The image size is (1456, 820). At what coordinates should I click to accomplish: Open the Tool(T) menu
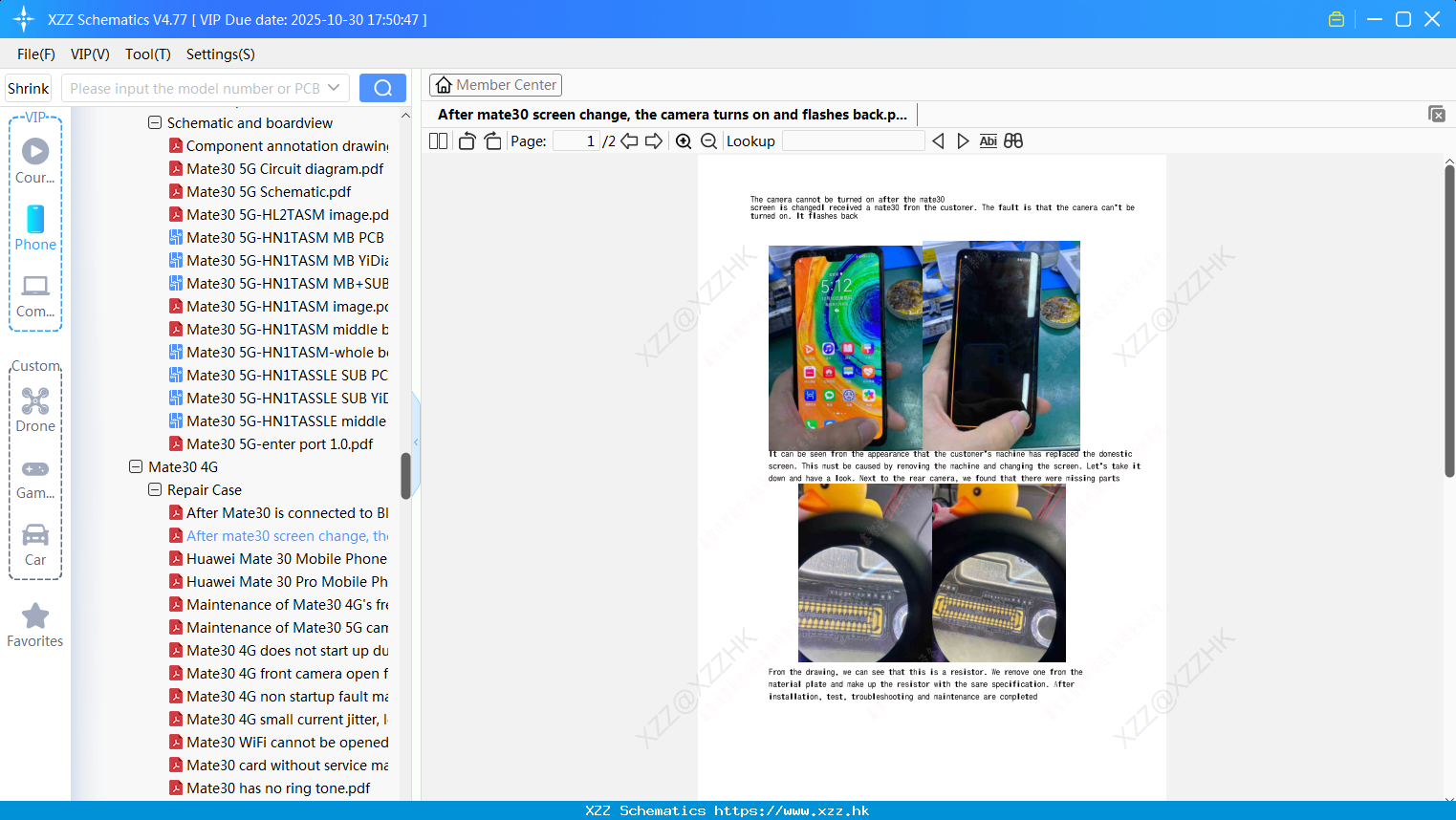pos(148,54)
